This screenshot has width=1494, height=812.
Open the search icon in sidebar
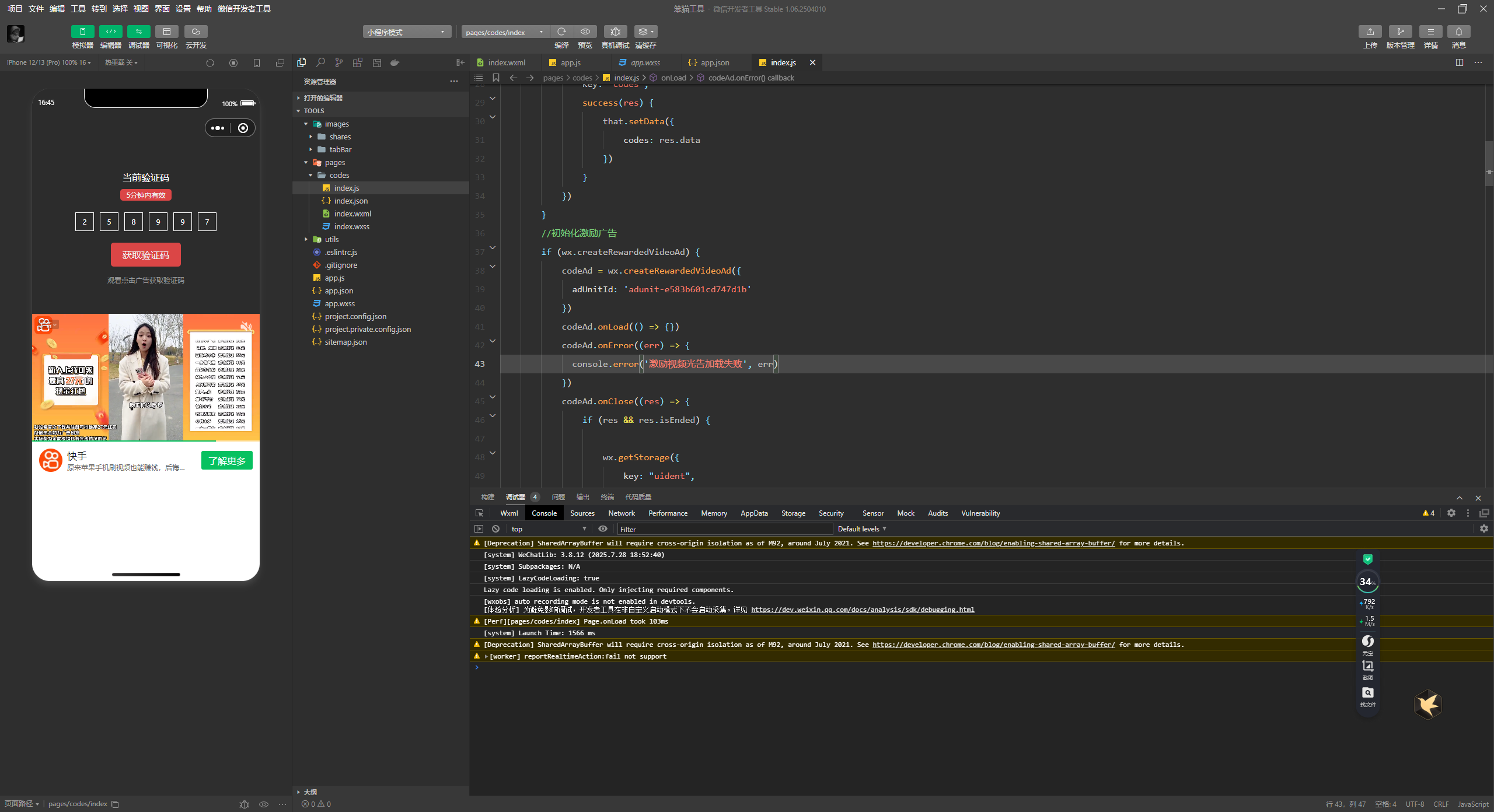click(320, 62)
